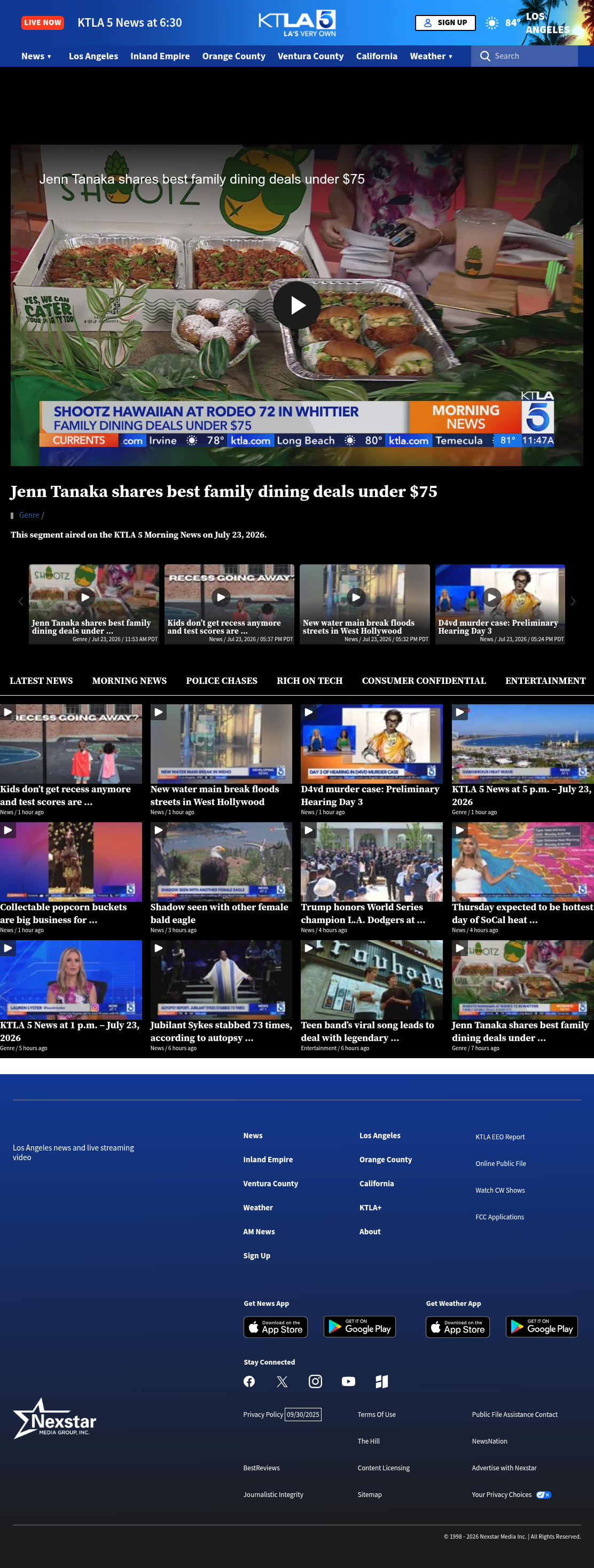Open Terms Of Use link

point(377,1414)
